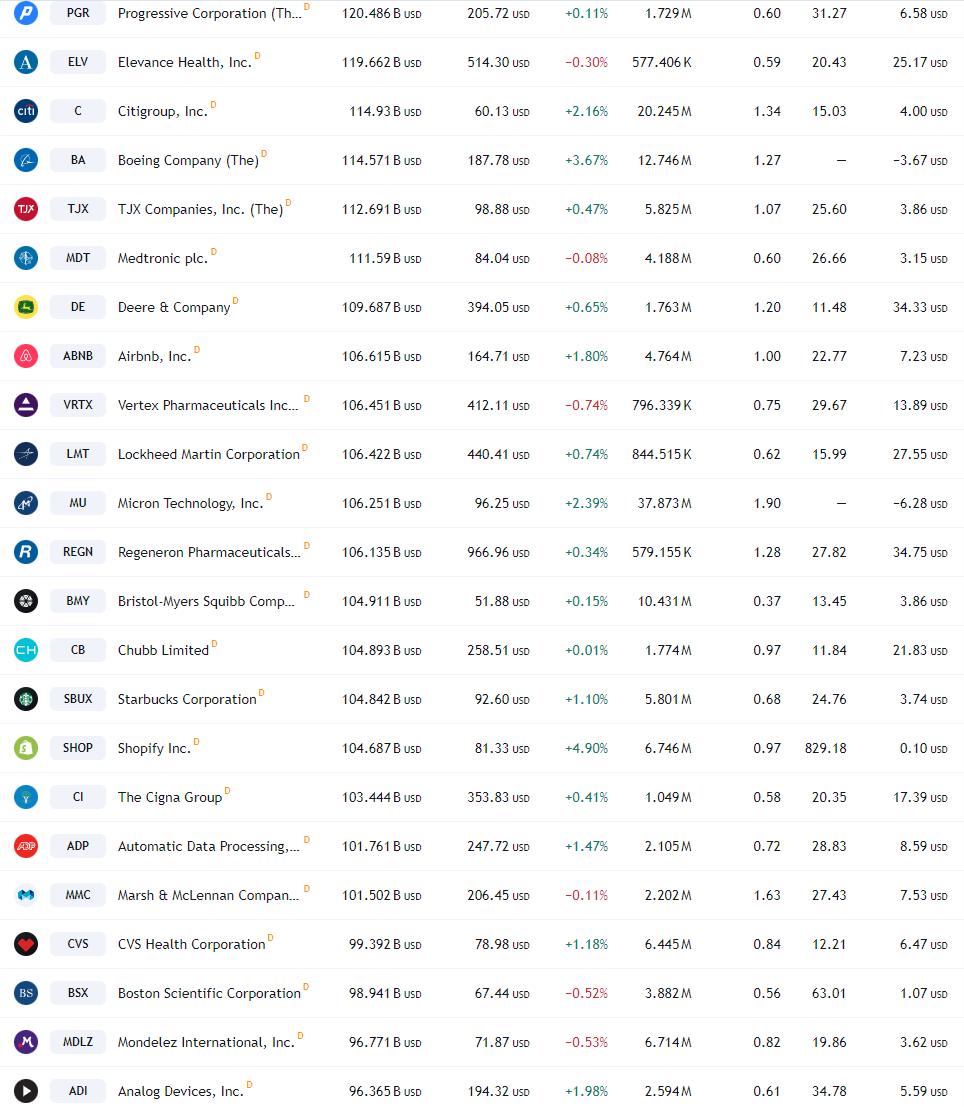The width and height of the screenshot is (964, 1107).
Task: Click the delayed-data D marker next to Airbnb
Action: (x=197, y=349)
